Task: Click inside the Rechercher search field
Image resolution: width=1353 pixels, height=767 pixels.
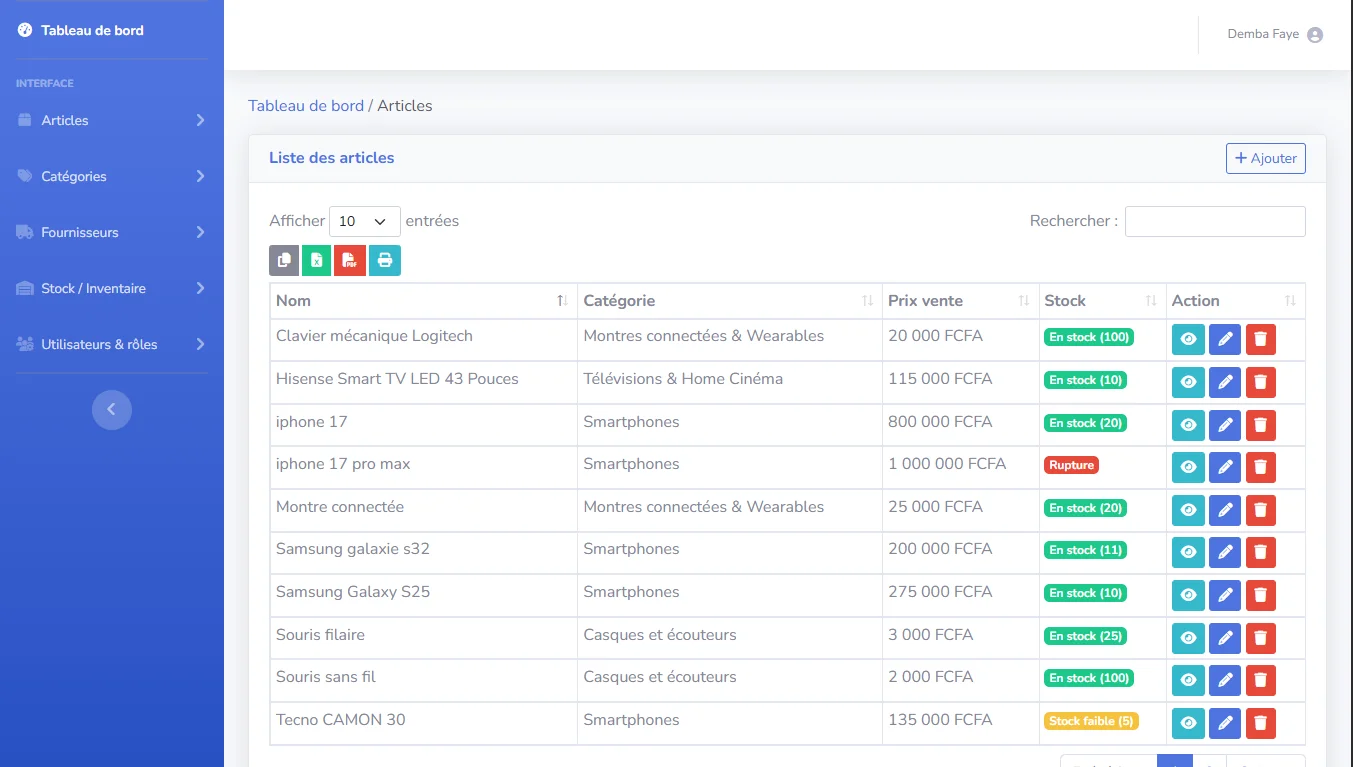Action: pyautogui.click(x=1214, y=221)
